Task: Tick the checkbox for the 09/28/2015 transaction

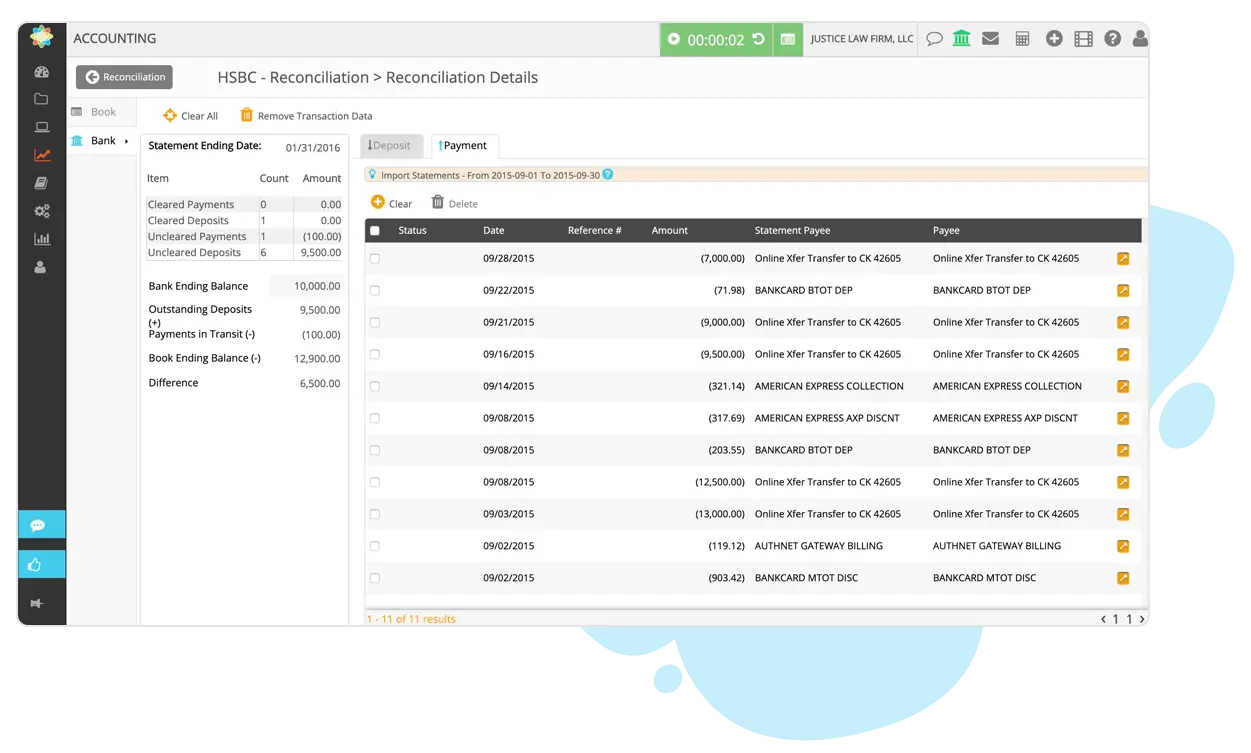Action: click(x=375, y=259)
